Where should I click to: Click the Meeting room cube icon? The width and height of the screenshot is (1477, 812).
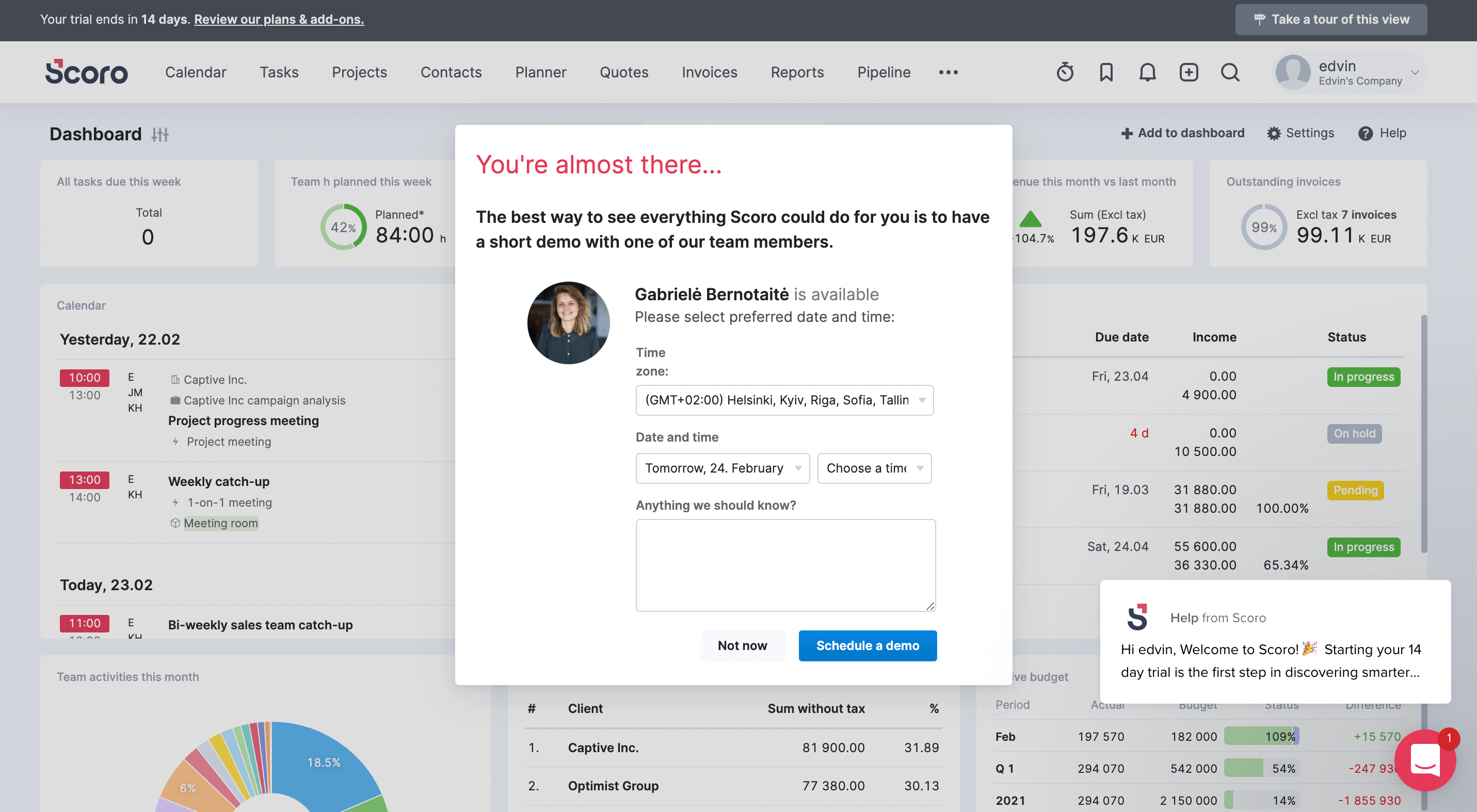click(175, 523)
